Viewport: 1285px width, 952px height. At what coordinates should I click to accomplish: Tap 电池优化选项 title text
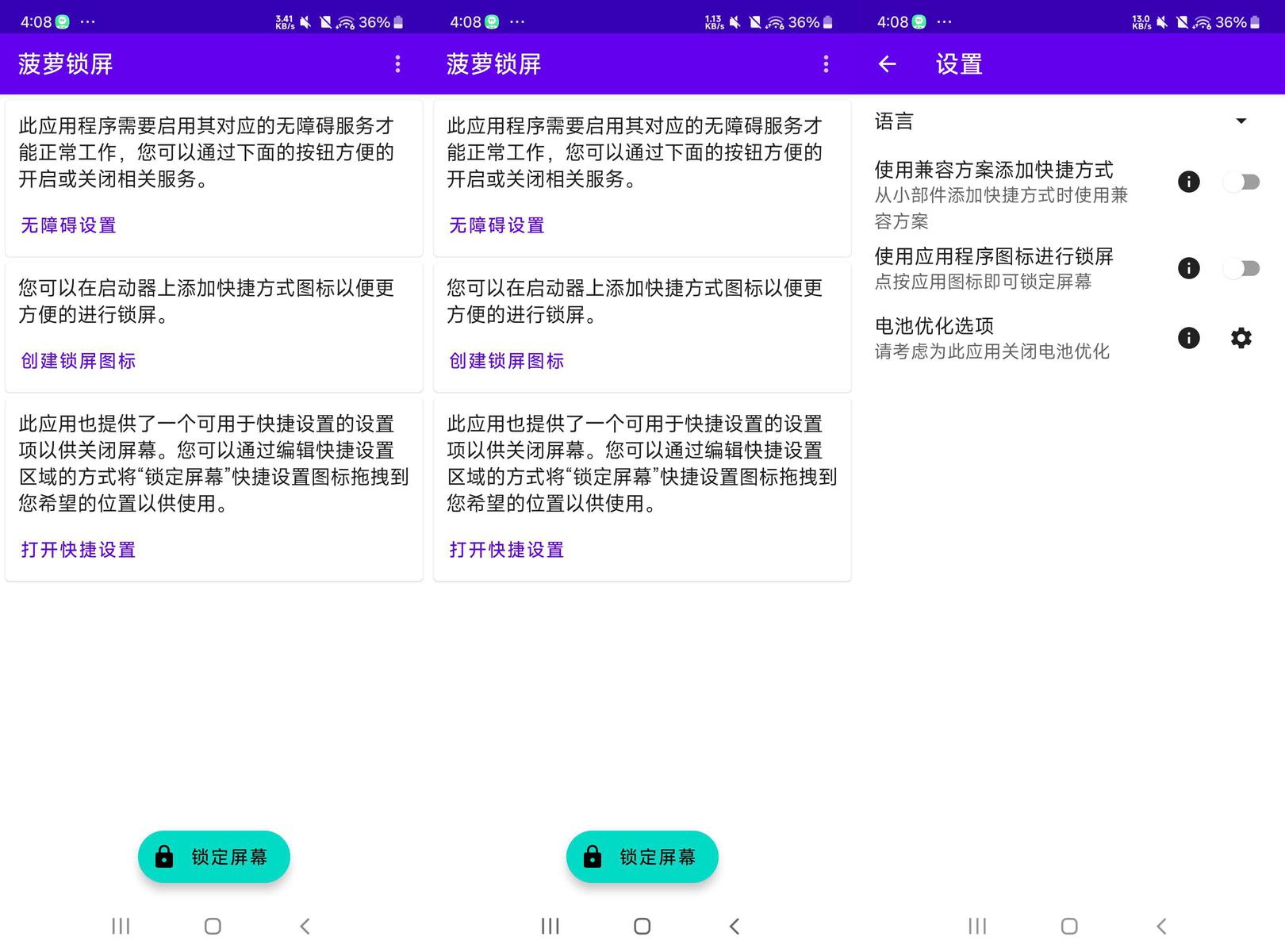(x=934, y=326)
